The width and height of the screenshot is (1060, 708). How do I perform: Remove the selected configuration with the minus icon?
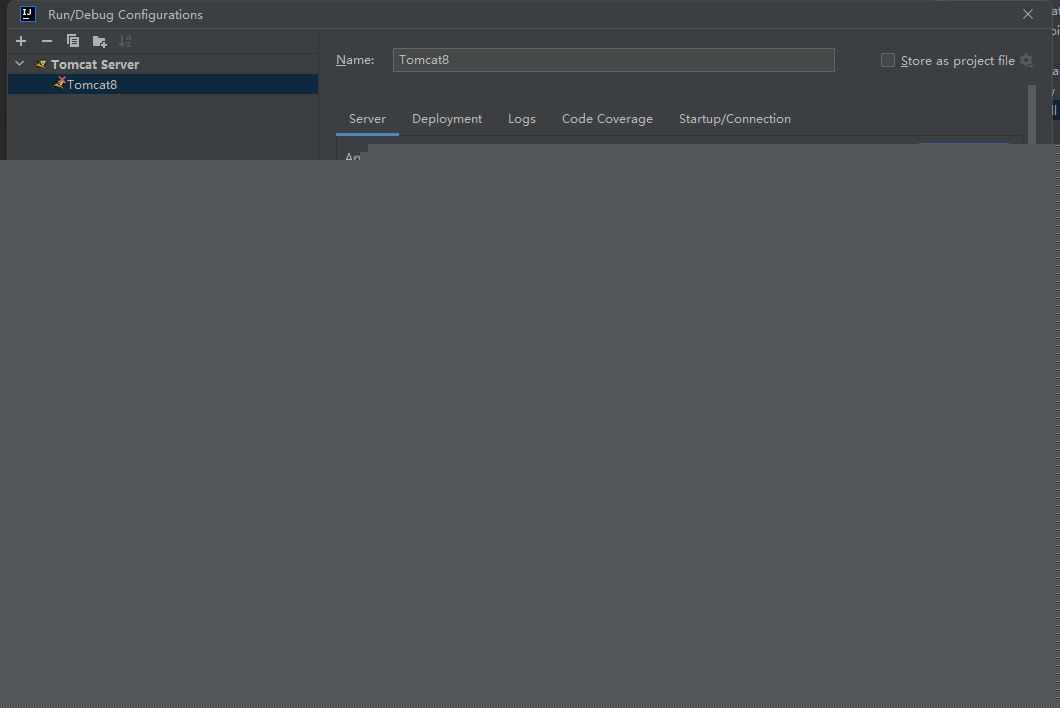pos(47,41)
